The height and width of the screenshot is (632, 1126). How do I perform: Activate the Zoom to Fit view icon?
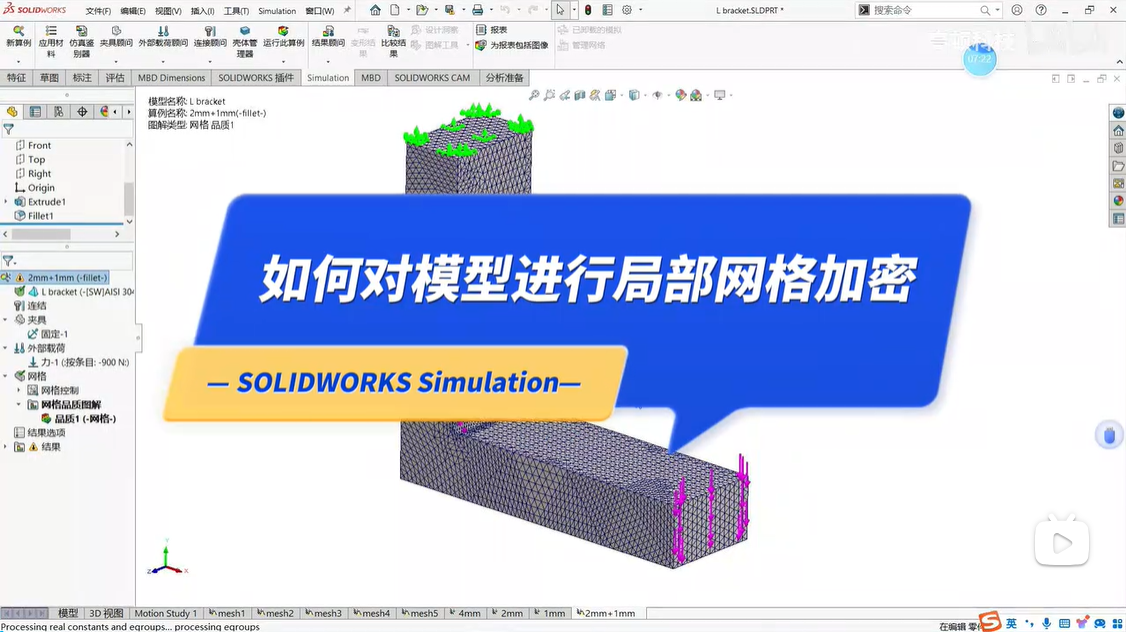[534, 95]
